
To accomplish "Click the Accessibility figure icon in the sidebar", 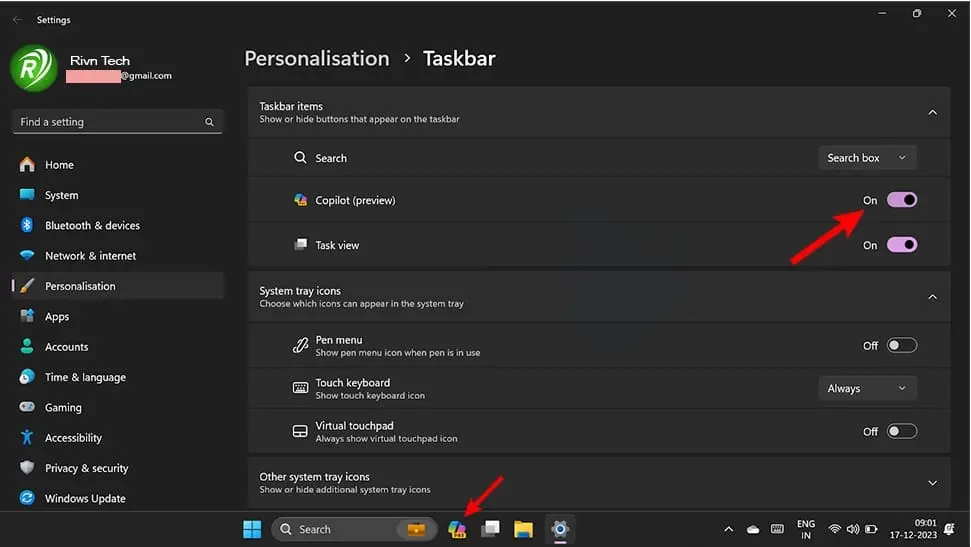I will 27,437.
